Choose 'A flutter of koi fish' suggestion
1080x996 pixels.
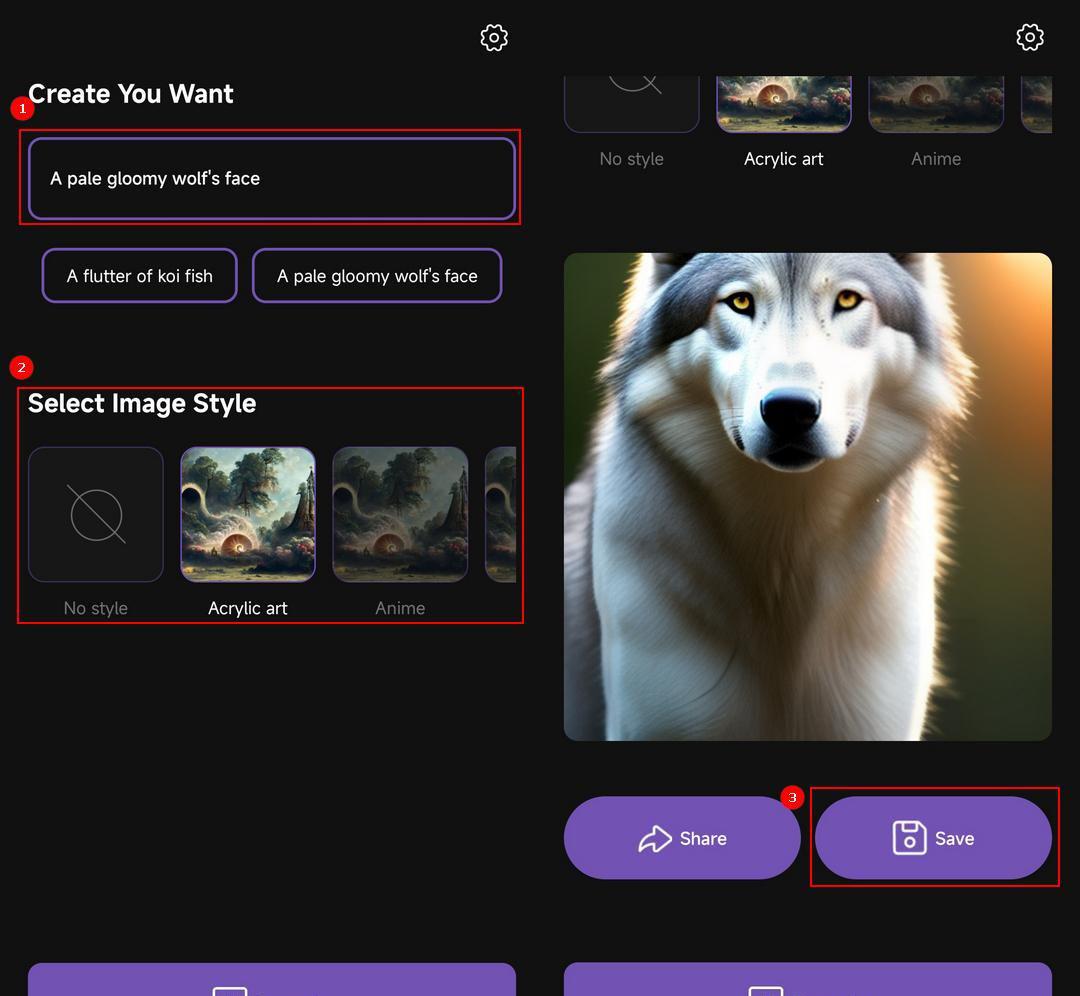(x=140, y=276)
